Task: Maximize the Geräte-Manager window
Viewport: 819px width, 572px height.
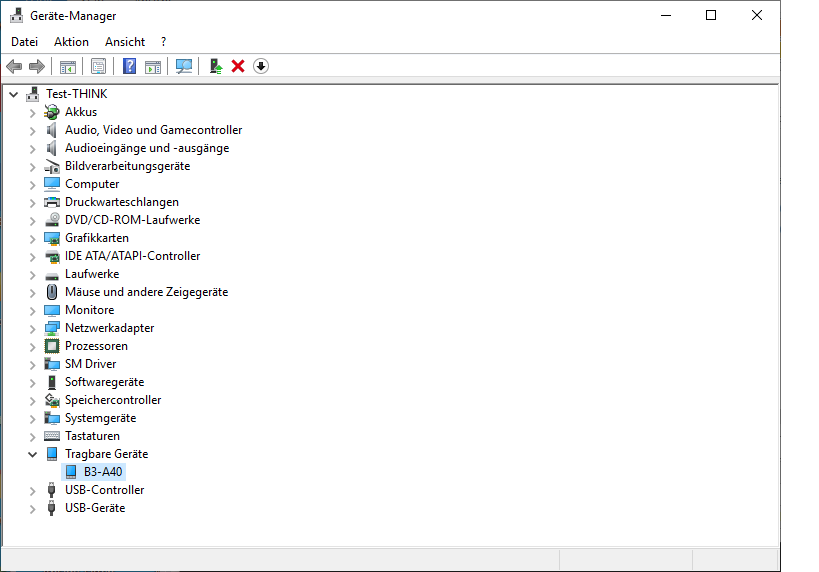Action: coord(711,15)
